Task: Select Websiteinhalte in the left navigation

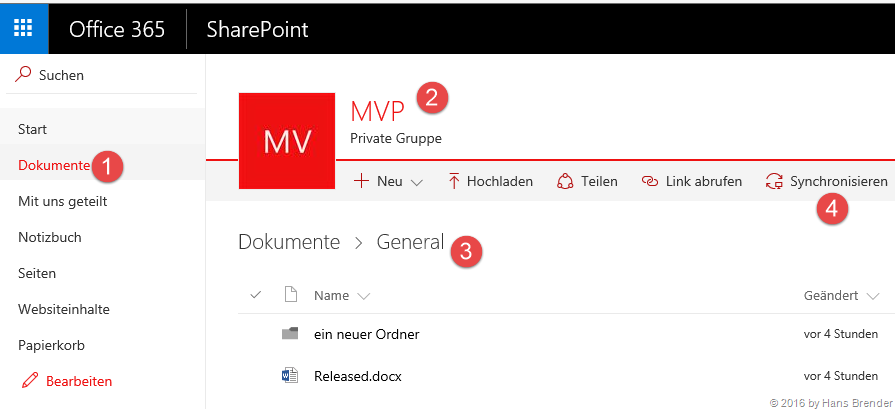Action: tap(64, 309)
